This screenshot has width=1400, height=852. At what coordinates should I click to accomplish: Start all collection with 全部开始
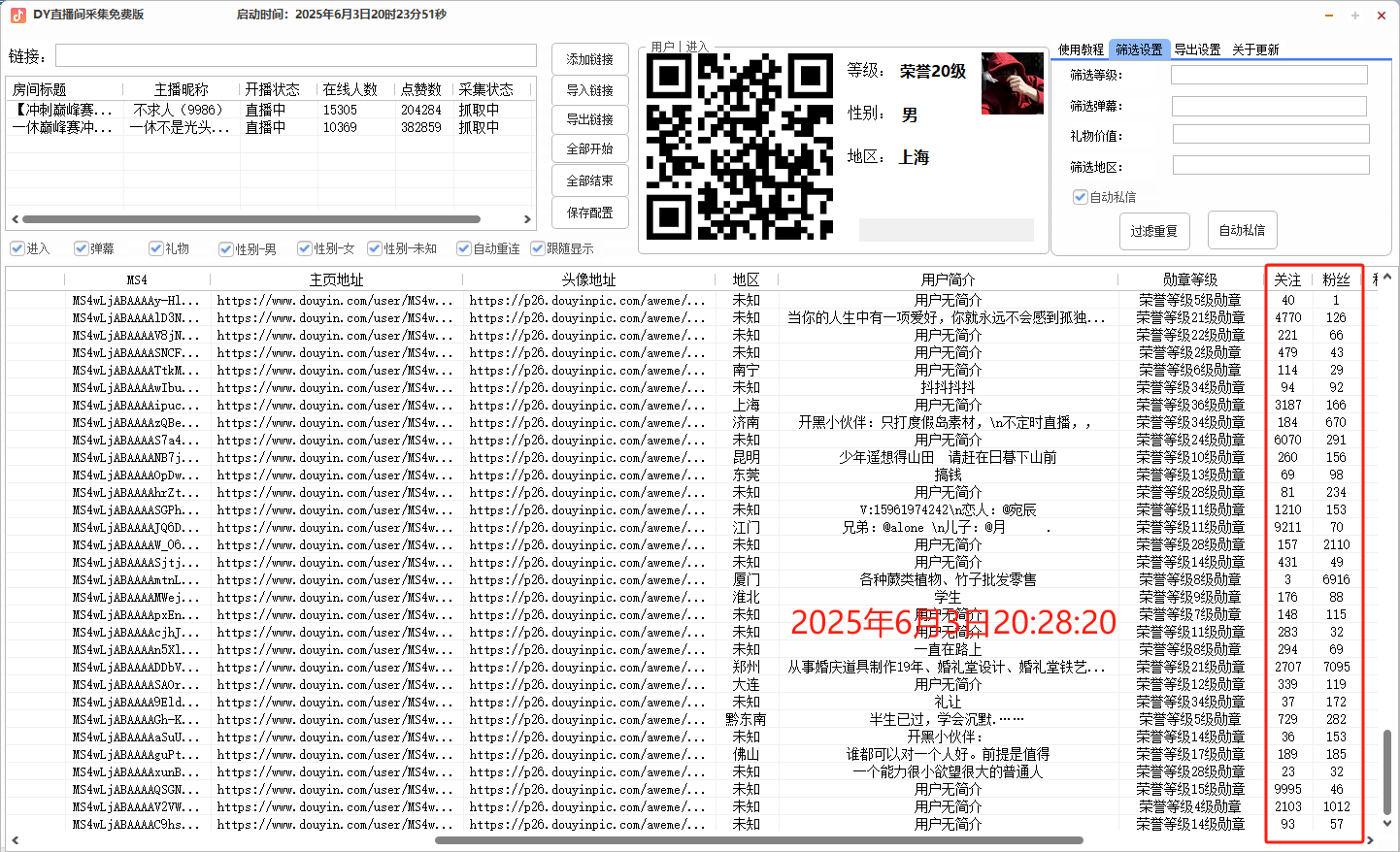589,148
